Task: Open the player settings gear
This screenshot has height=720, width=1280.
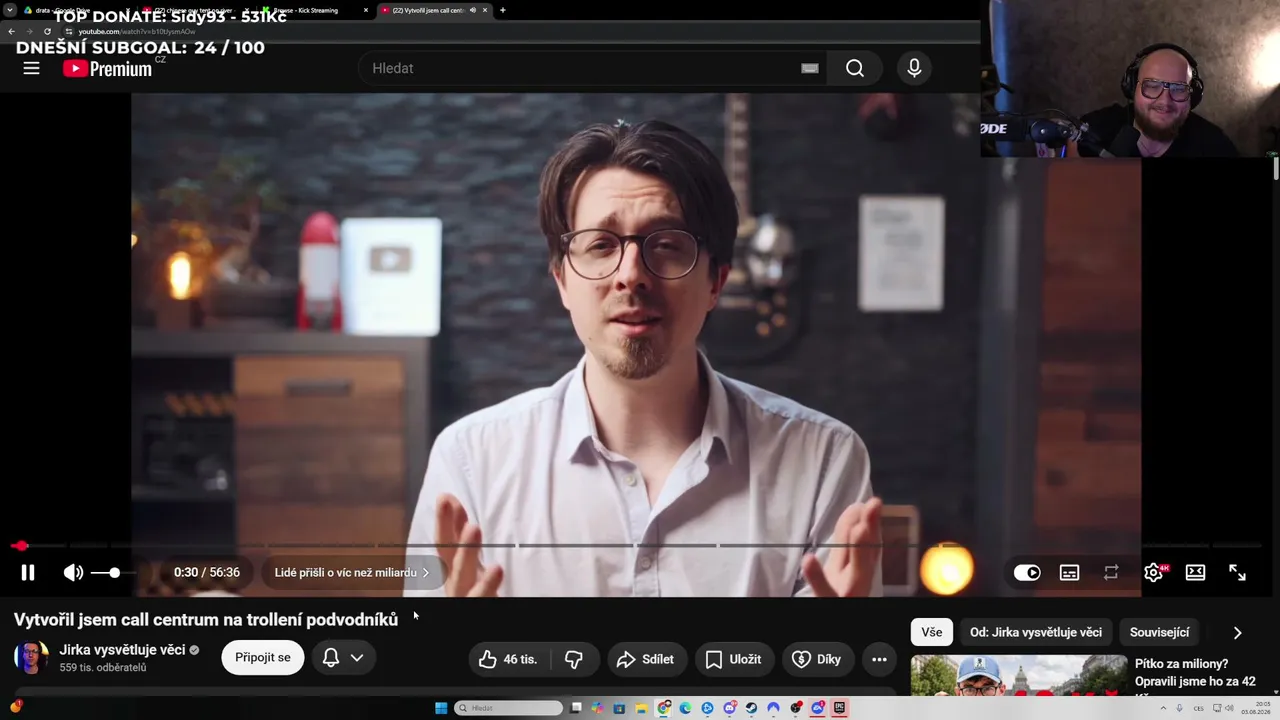Action: 1154,572
